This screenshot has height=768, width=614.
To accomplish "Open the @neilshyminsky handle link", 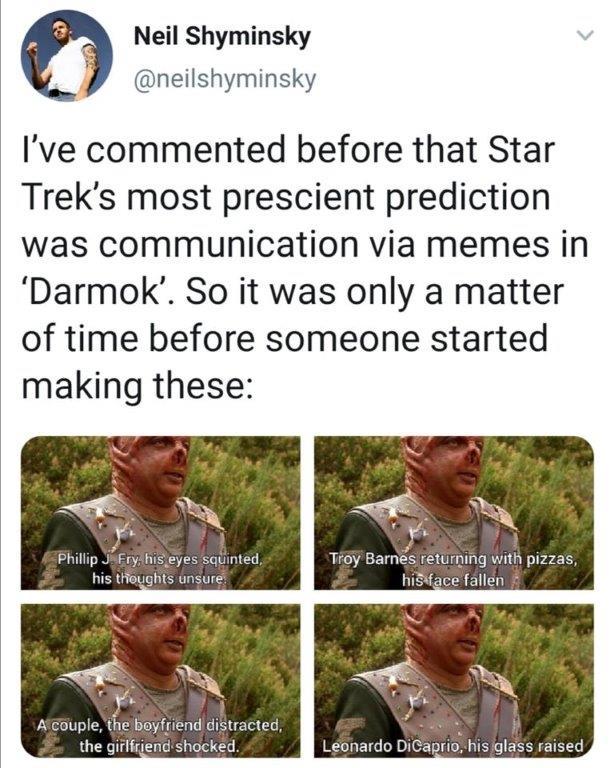I will 225,79.
